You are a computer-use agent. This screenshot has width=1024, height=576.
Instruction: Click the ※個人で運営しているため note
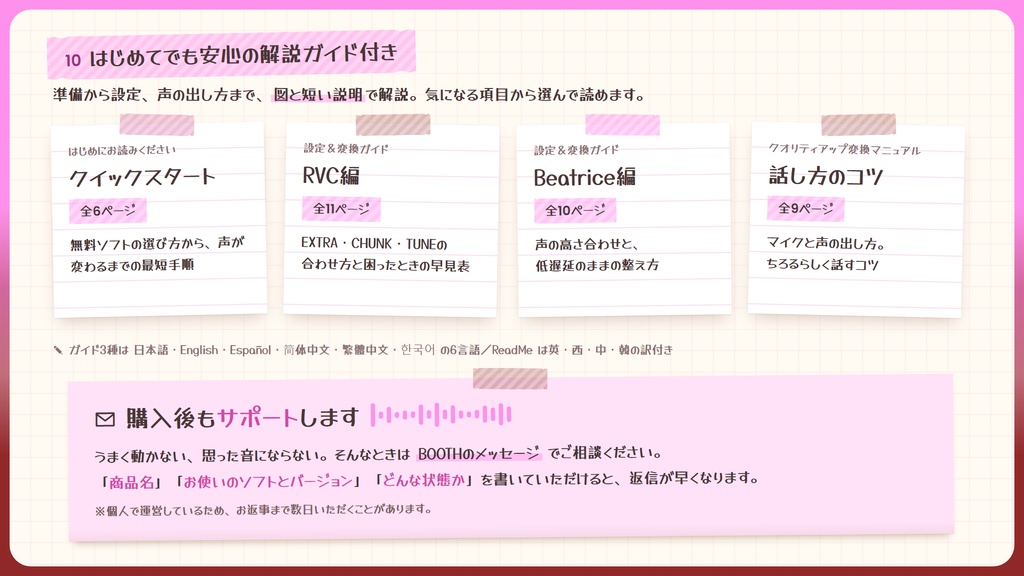click(x=263, y=509)
